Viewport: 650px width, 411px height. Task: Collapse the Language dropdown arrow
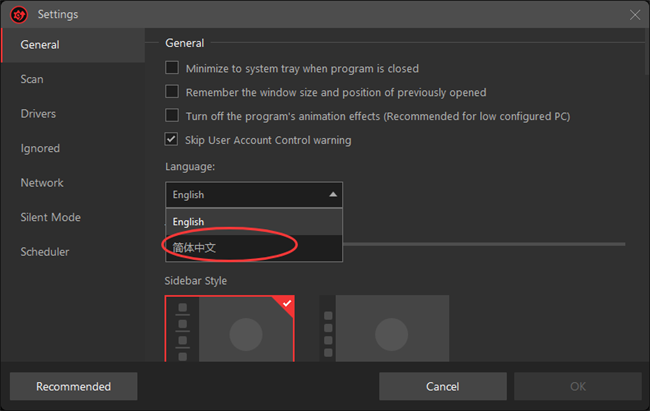[333, 195]
